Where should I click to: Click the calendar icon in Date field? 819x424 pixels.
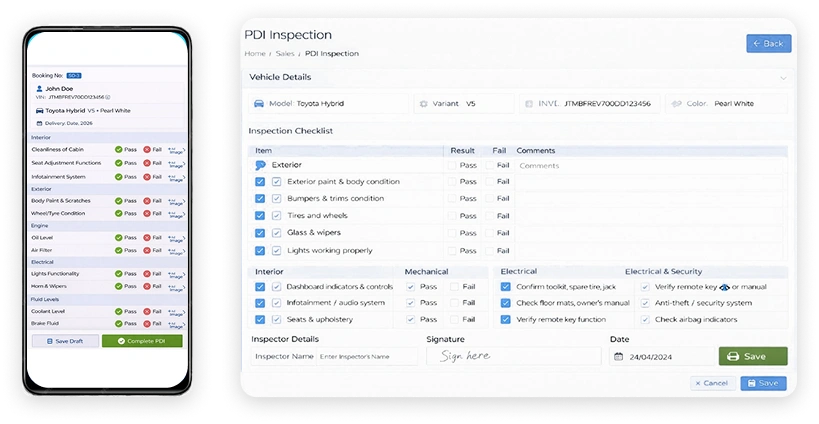tap(618, 357)
